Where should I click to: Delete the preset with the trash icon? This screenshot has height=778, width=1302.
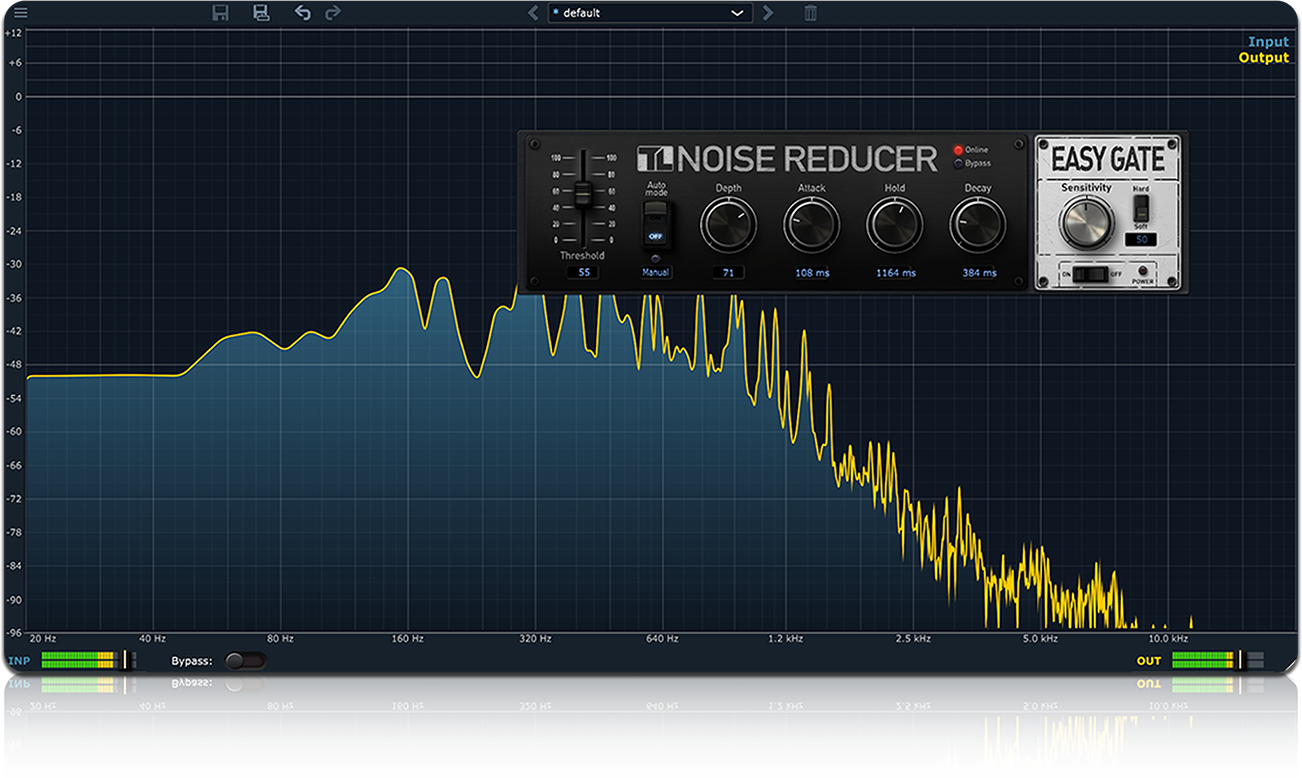click(811, 13)
